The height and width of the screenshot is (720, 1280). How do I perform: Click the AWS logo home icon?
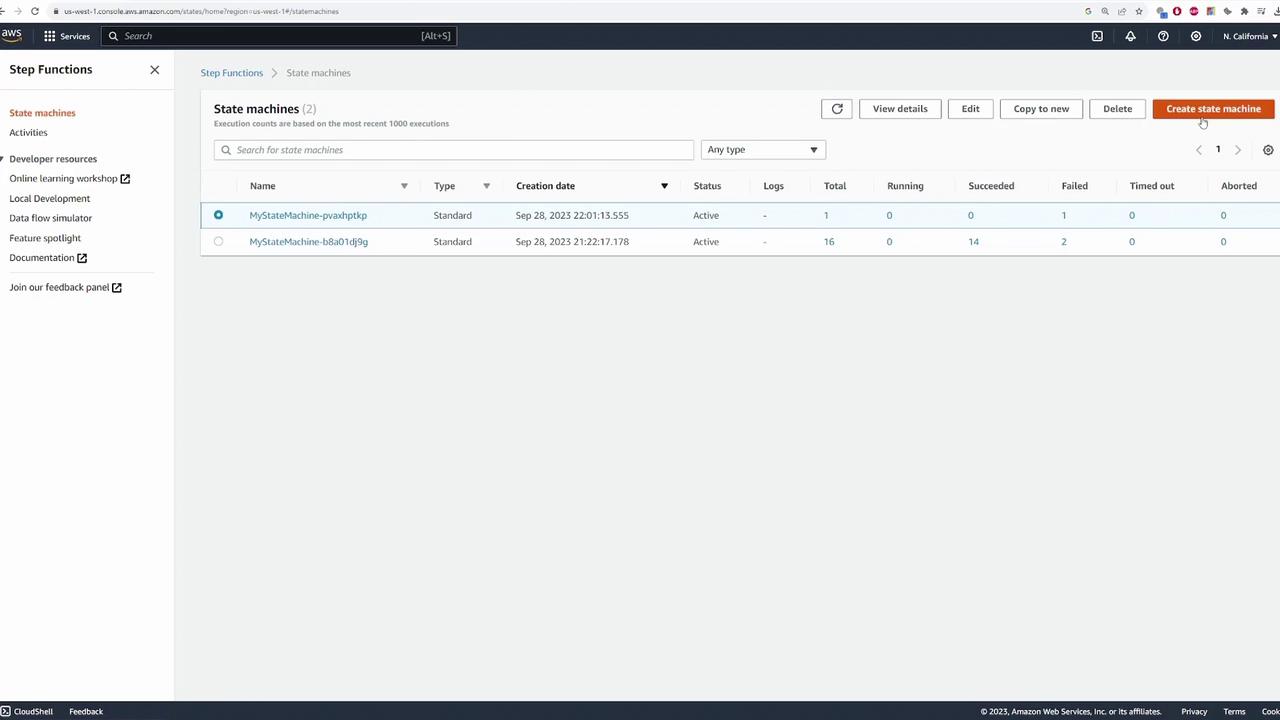pyautogui.click(x=12, y=35)
